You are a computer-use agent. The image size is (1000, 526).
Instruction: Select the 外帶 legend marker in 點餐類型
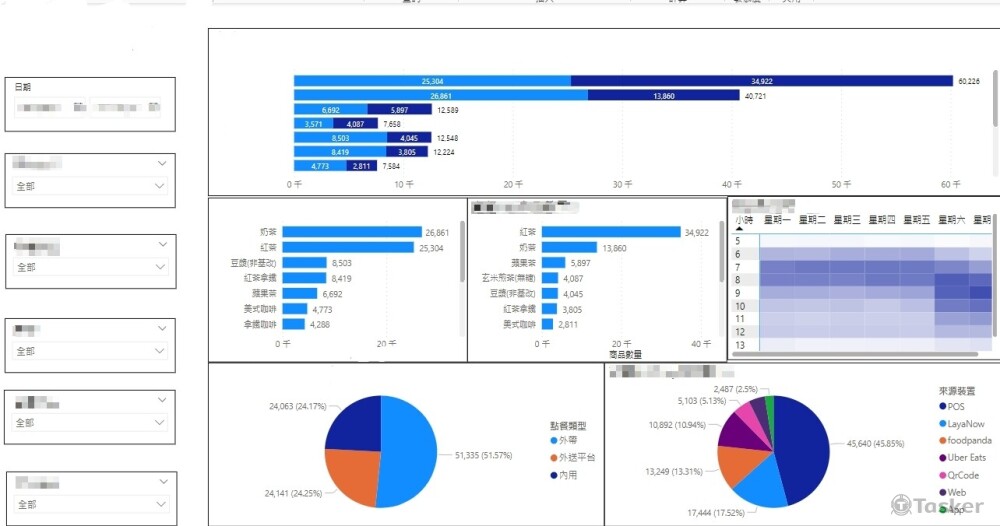tap(555, 440)
